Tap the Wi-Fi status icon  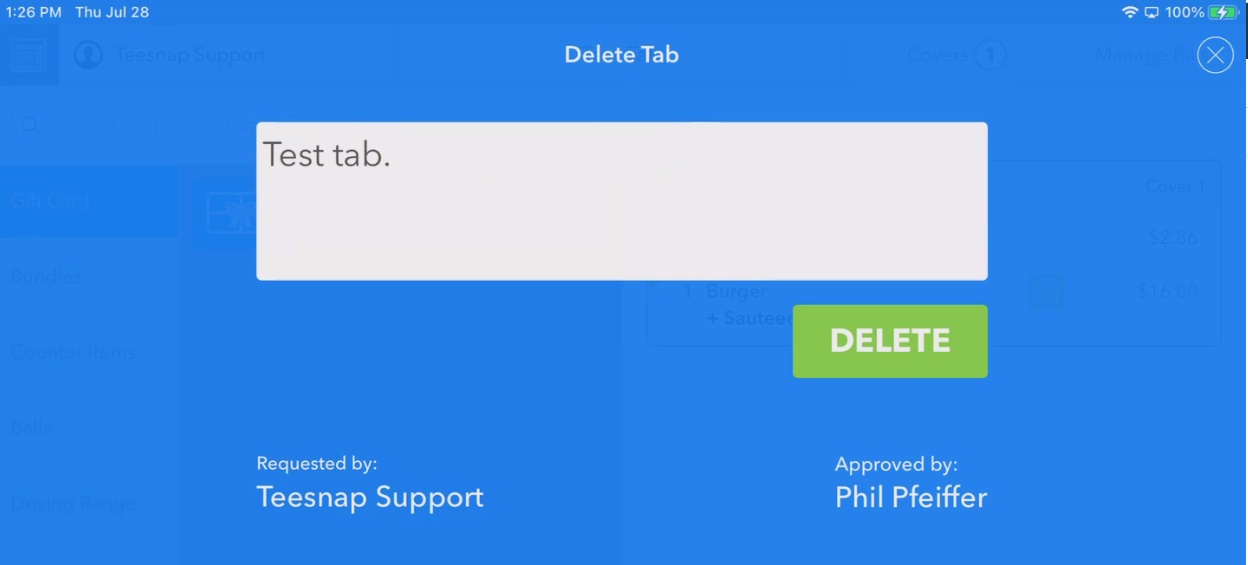point(1130,12)
